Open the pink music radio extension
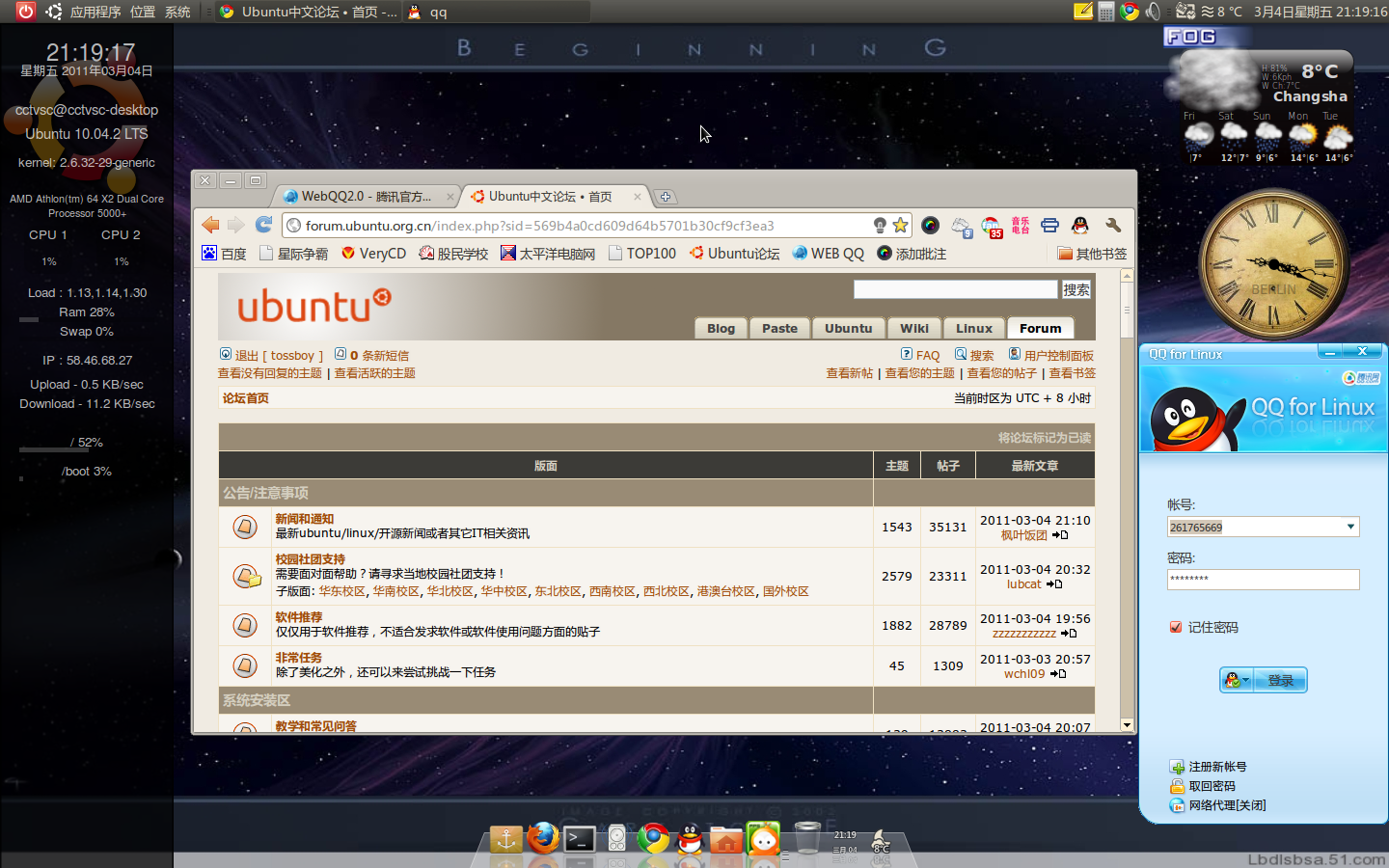Screen dimensions: 1389x868 [1021, 225]
